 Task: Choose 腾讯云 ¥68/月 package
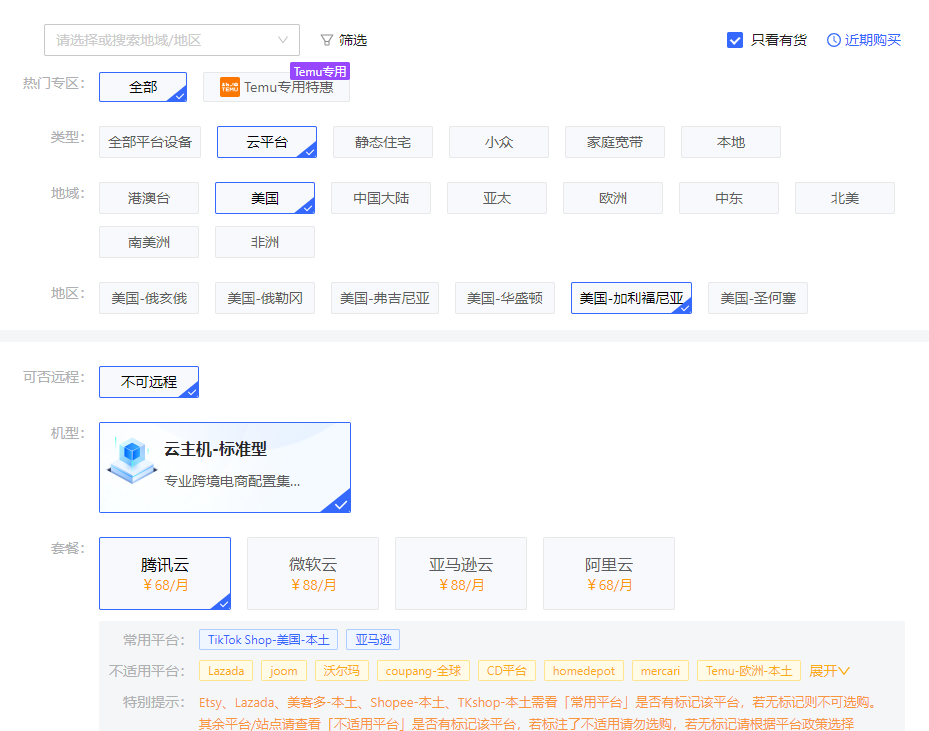165,573
